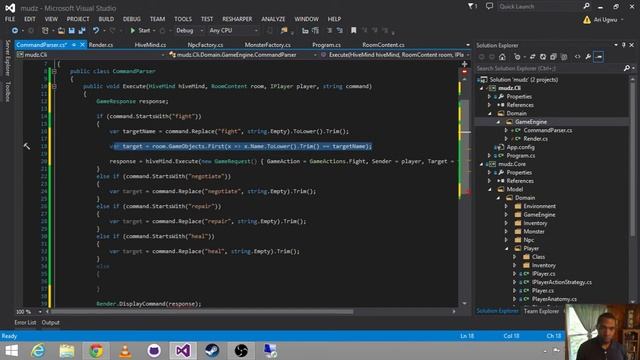The height and width of the screenshot is (360, 640).
Task: Open the FILE menu
Action: tap(10, 19)
